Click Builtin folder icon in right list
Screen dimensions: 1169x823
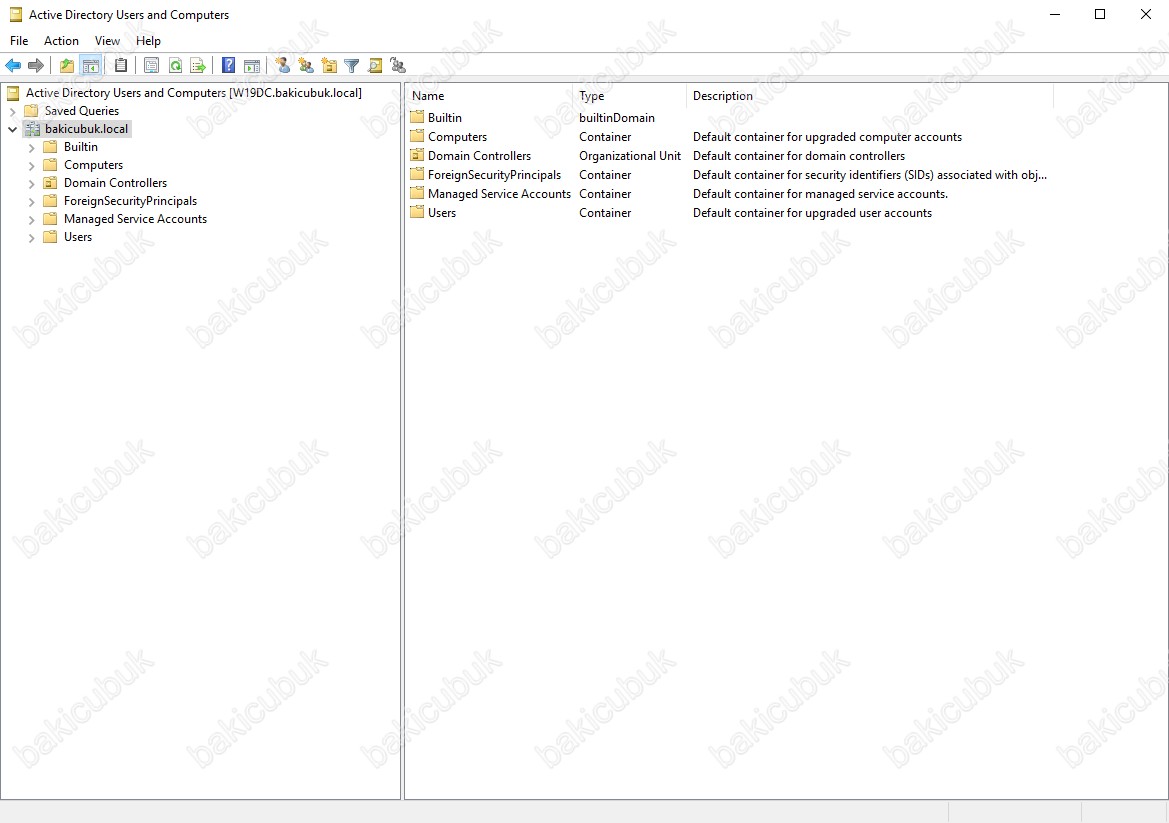[417, 117]
